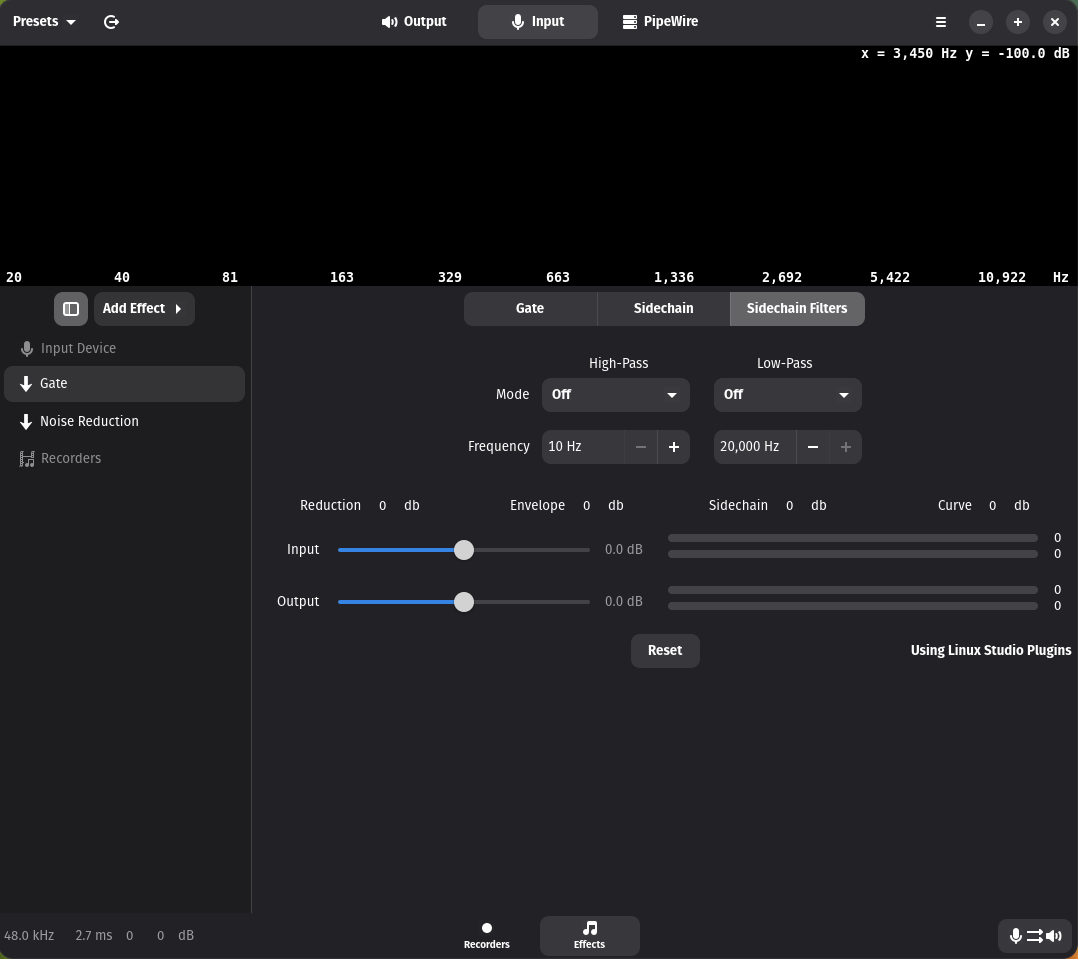Screen dimensions: 1078x959
Task: Switch to the Output tab
Action: point(414,21)
